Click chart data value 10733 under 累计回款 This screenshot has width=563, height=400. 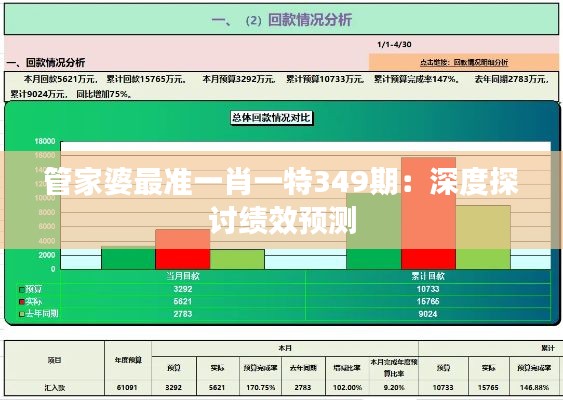428,289
